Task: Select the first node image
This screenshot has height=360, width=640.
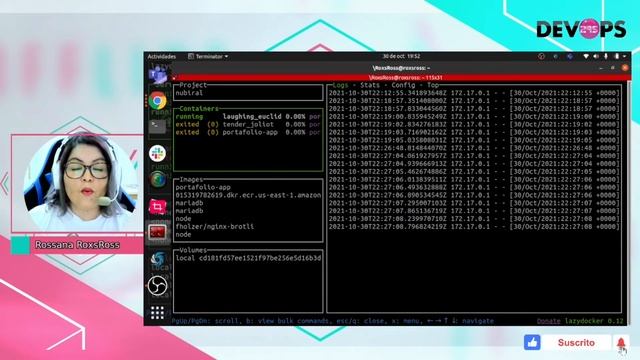Action: click(x=183, y=219)
